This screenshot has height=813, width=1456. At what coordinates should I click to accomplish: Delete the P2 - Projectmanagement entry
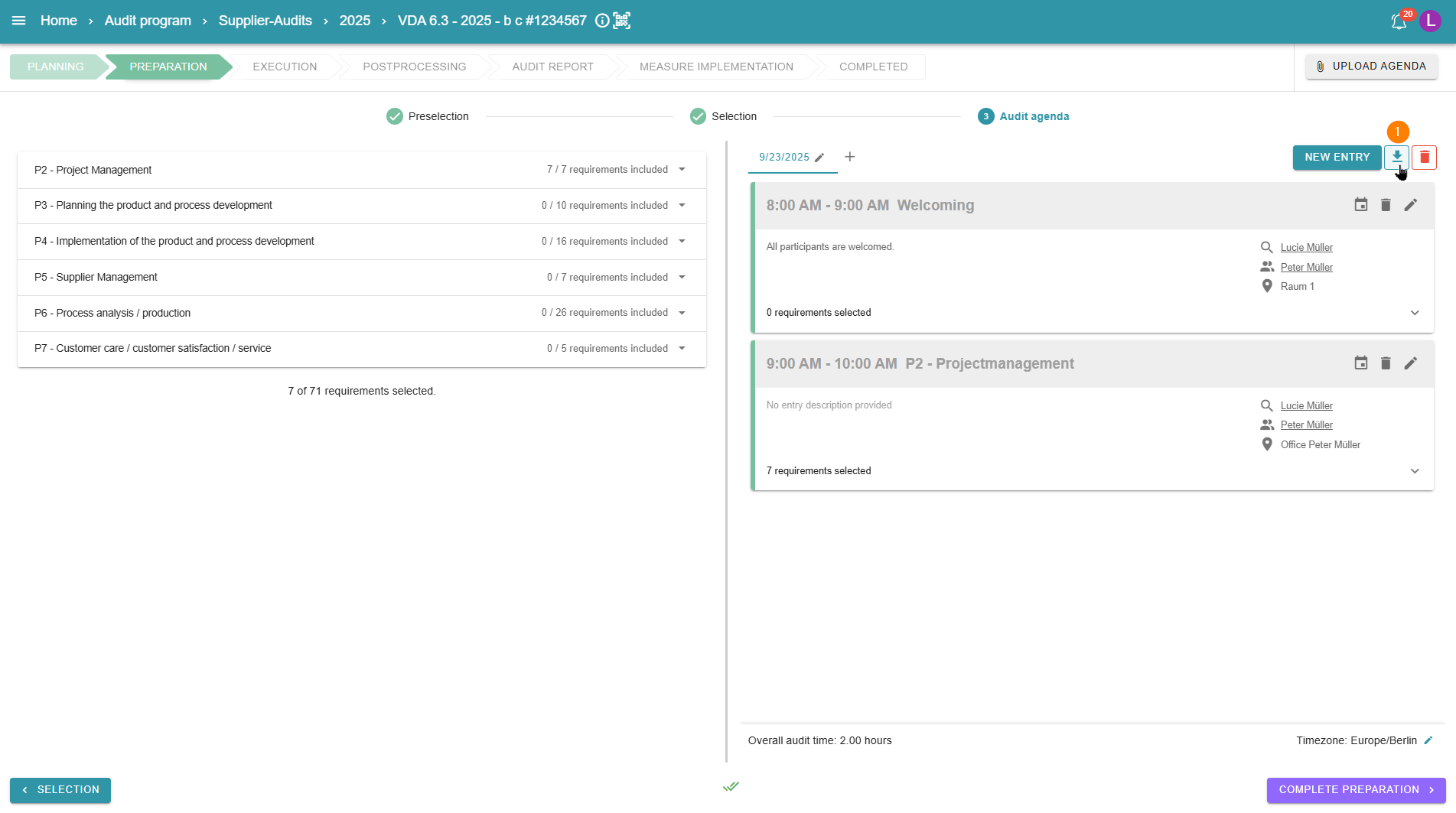[x=1385, y=363]
